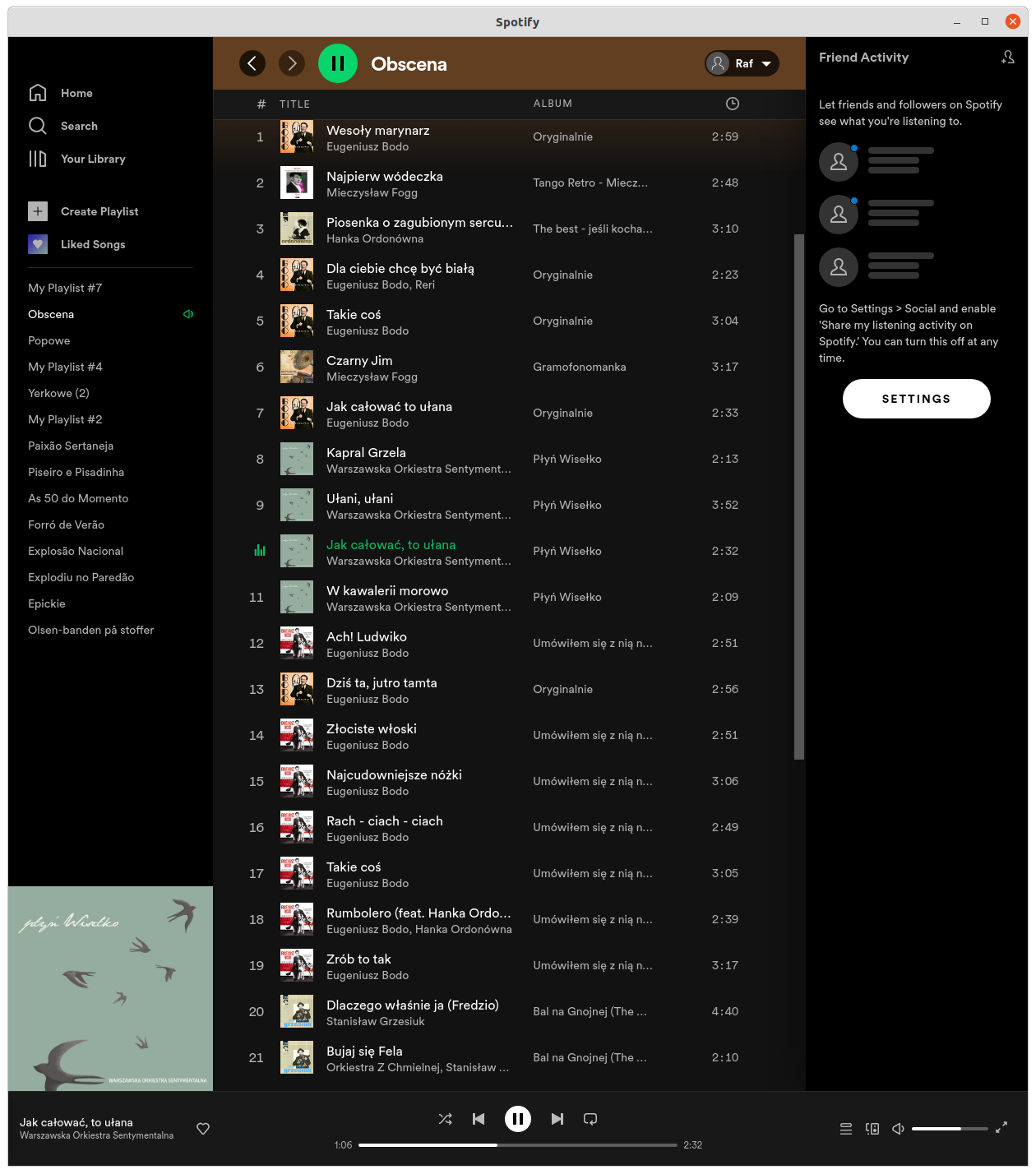This screenshot has height=1174, width=1036.
Task: Open the Raf user account dropdown
Action: tap(742, 63)
